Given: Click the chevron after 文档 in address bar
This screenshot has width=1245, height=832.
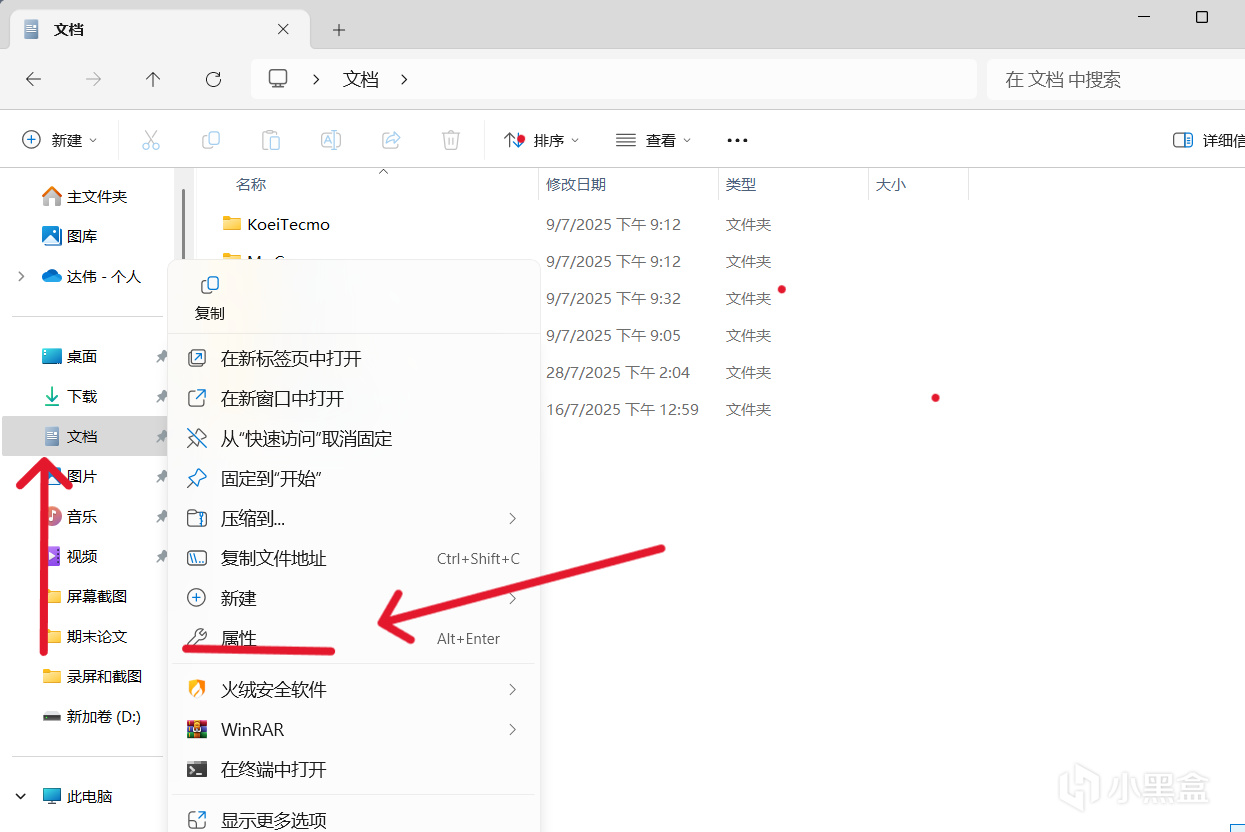Looking at the screenshot, I should [404, 79].
